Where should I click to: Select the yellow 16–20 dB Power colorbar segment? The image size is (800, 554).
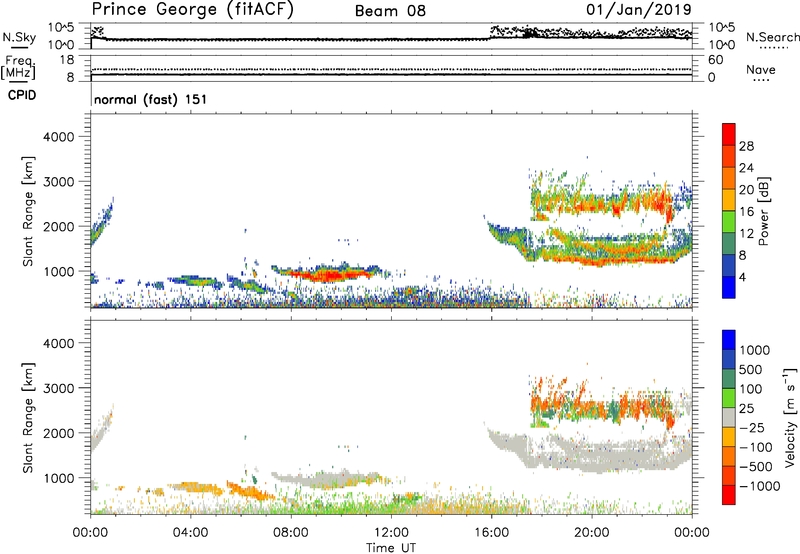pyautogui.click(x=729, y=200)
